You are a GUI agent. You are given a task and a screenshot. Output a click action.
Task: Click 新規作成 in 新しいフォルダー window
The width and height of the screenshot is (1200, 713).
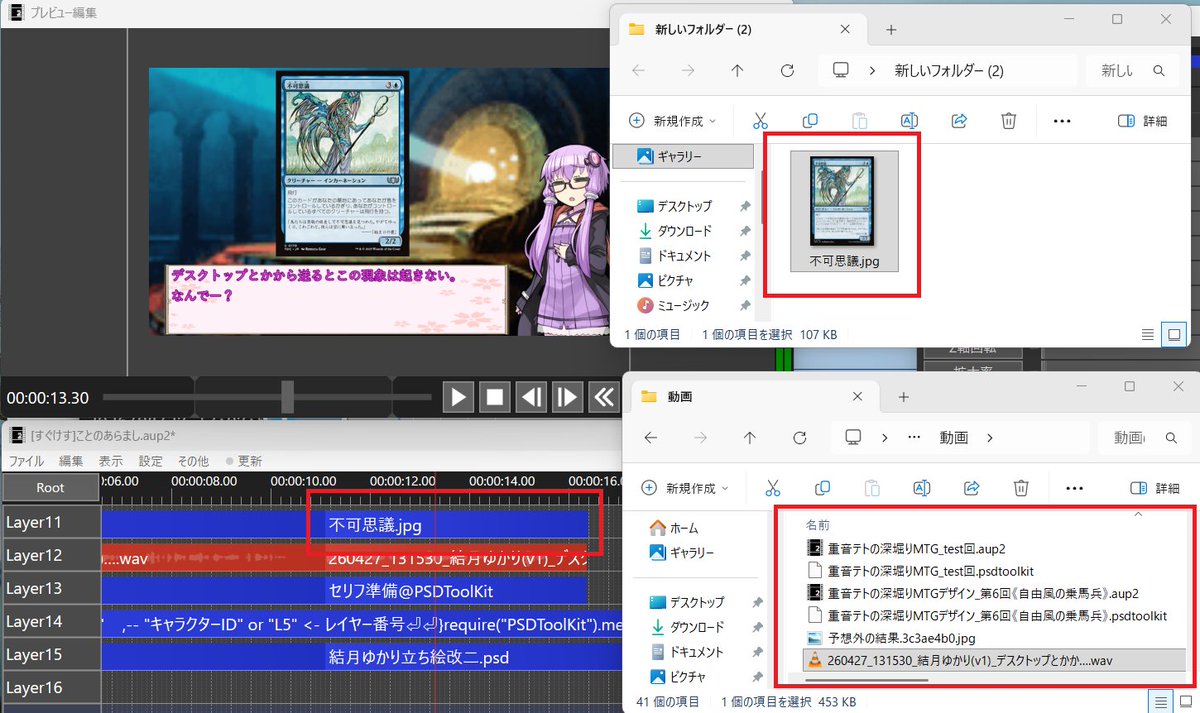(x=673, y=121)
